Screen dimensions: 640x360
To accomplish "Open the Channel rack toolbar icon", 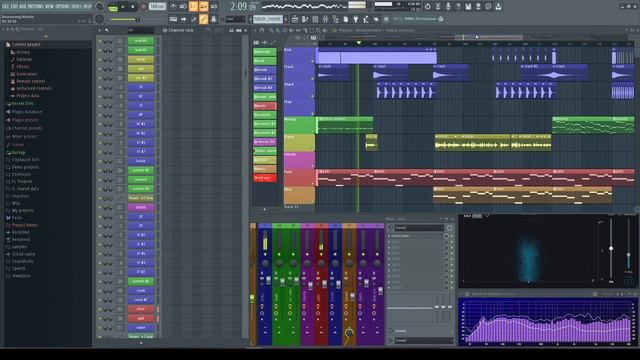I will pos(315,19).
